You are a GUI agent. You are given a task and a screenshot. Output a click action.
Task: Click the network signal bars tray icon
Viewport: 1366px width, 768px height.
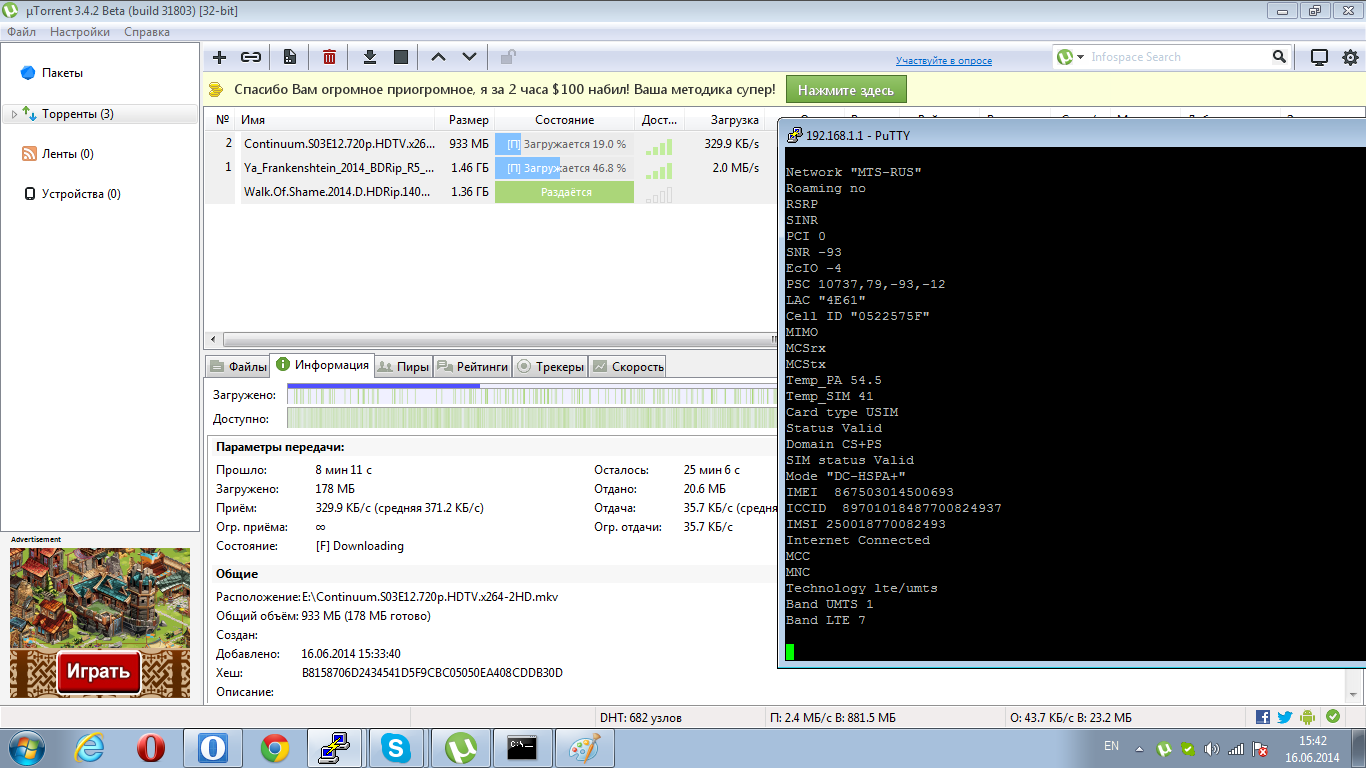coord(1236,749)
